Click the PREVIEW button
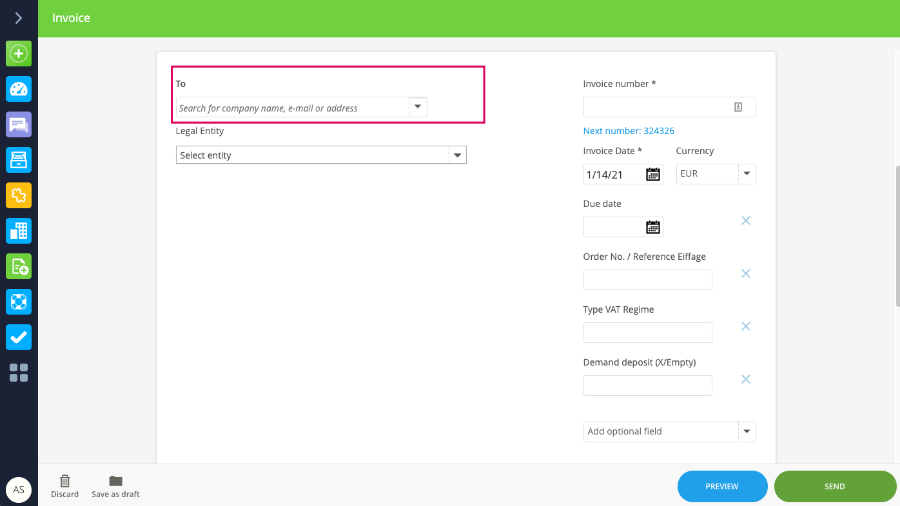The width and height of the screenshot is (900, 506). [x=722, y=486]
